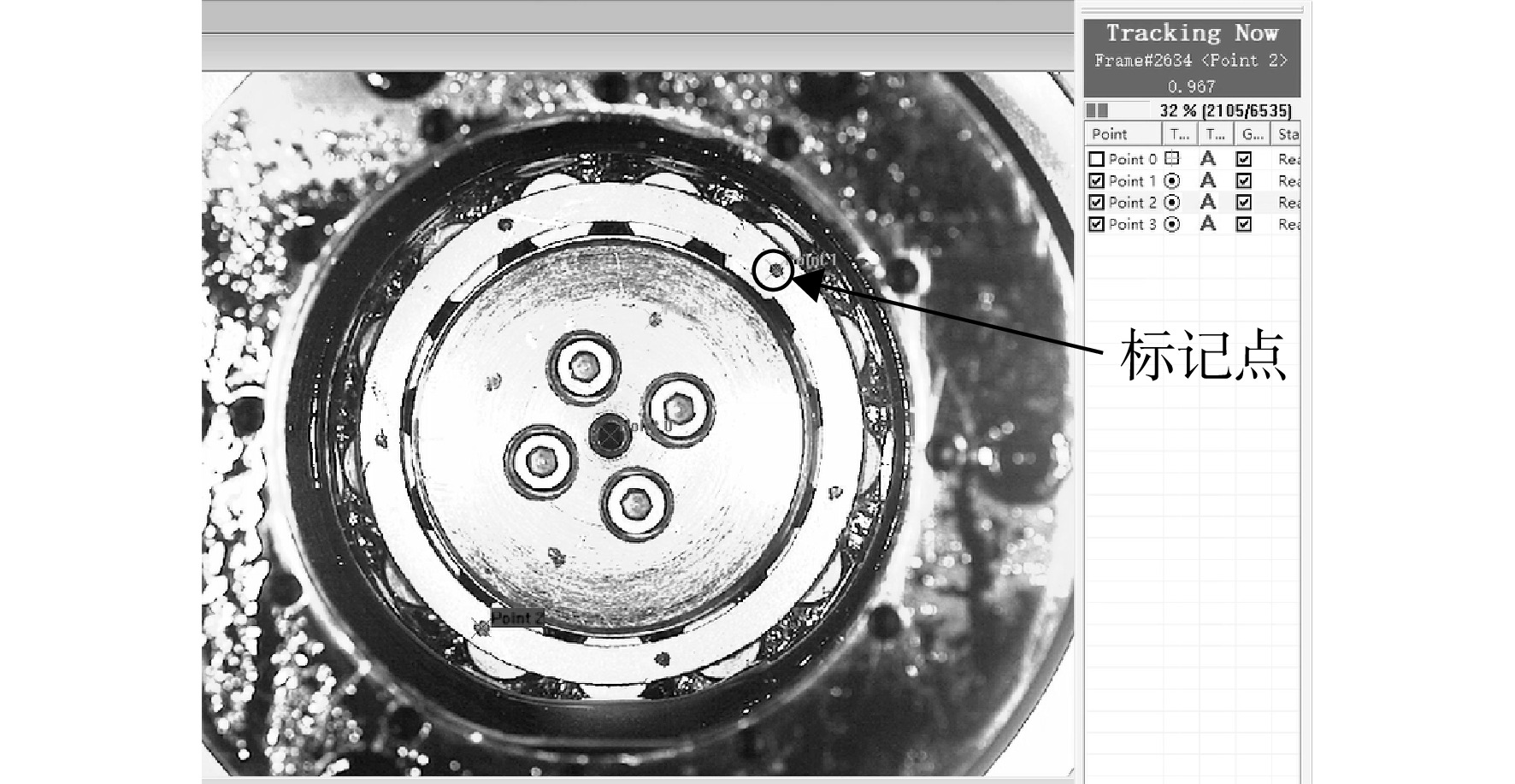Click the 'A' icon in Point 2 row
Screen dimensions: 1515x784
pos(1207,203)
